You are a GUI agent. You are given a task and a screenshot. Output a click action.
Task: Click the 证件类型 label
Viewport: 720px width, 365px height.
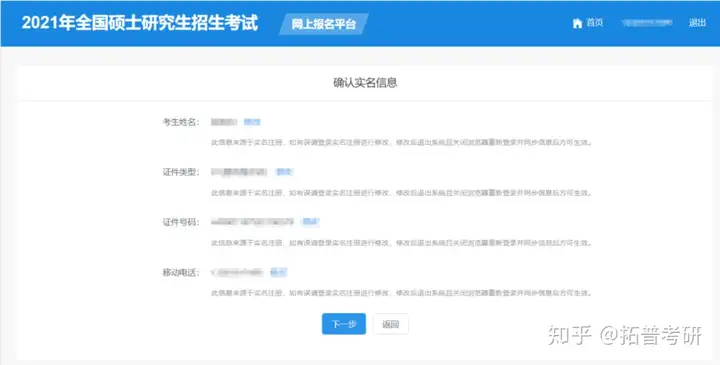[x=181, y=172]
